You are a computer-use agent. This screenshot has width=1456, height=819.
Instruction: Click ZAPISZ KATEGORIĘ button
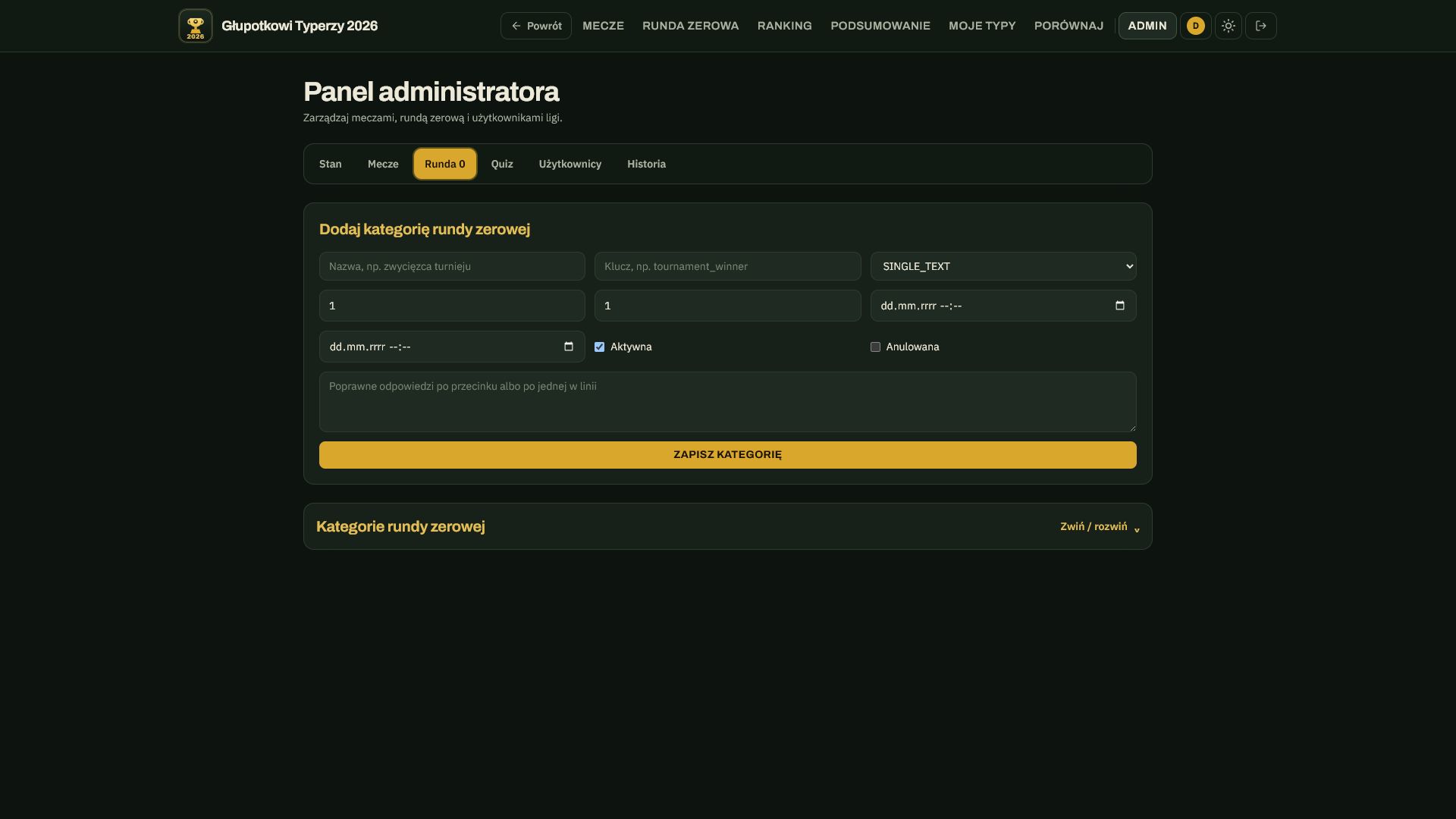click(728, 455)
